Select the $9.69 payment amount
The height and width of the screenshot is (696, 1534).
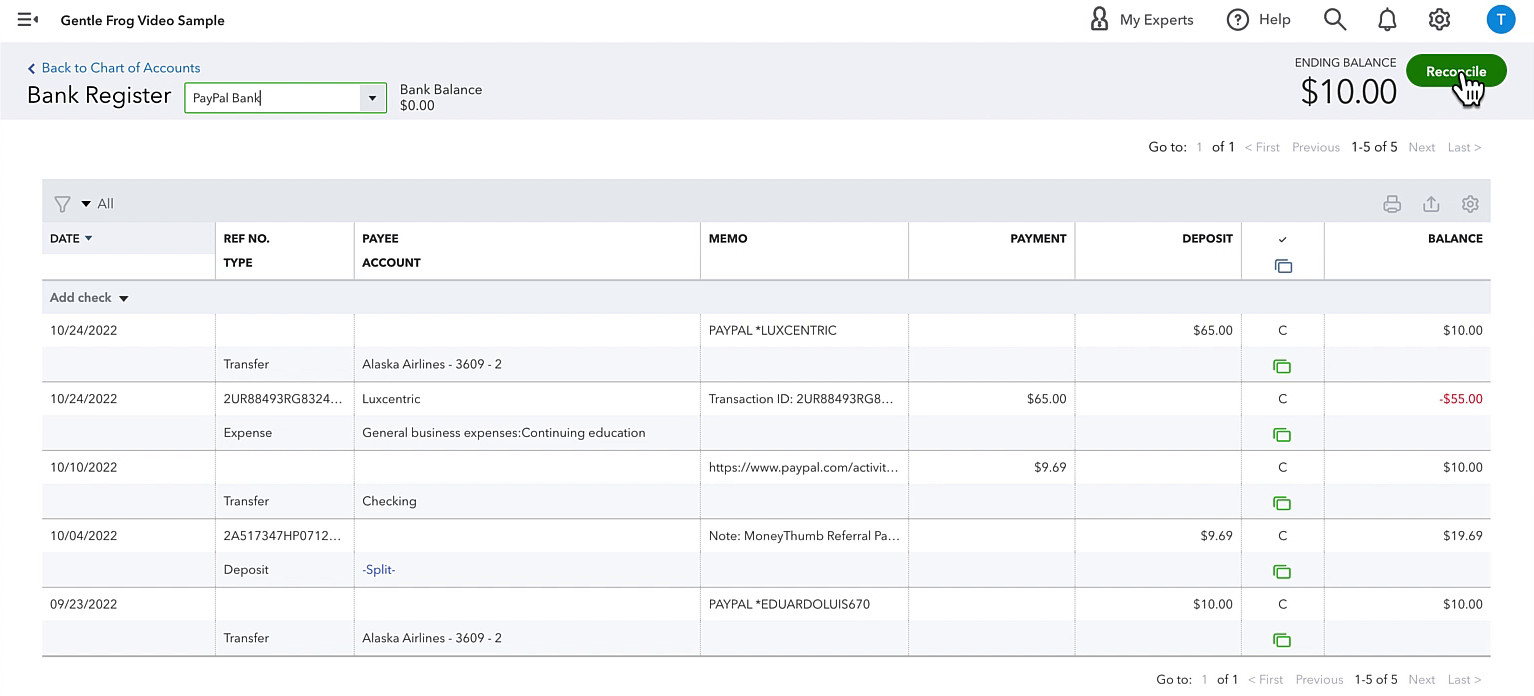click(x=1050, y=467)
